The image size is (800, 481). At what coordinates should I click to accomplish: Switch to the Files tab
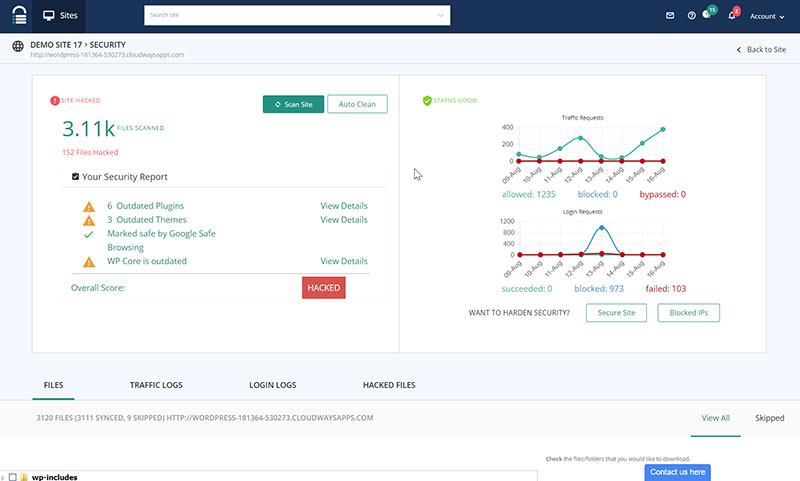tap(53, 385)
